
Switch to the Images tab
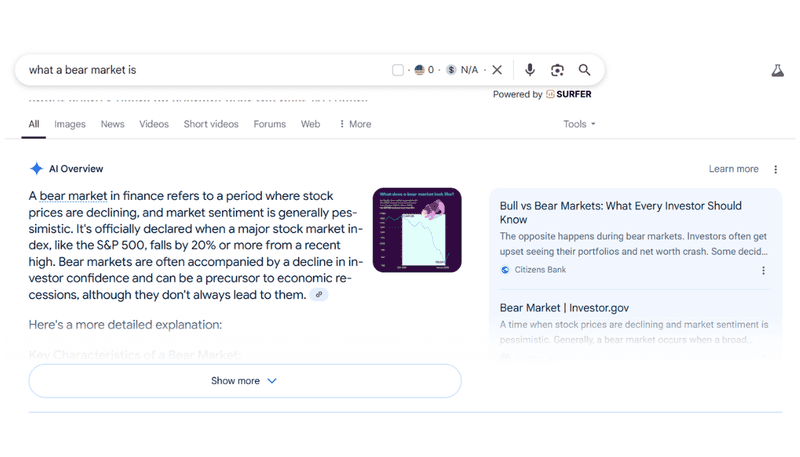[70, 124]
